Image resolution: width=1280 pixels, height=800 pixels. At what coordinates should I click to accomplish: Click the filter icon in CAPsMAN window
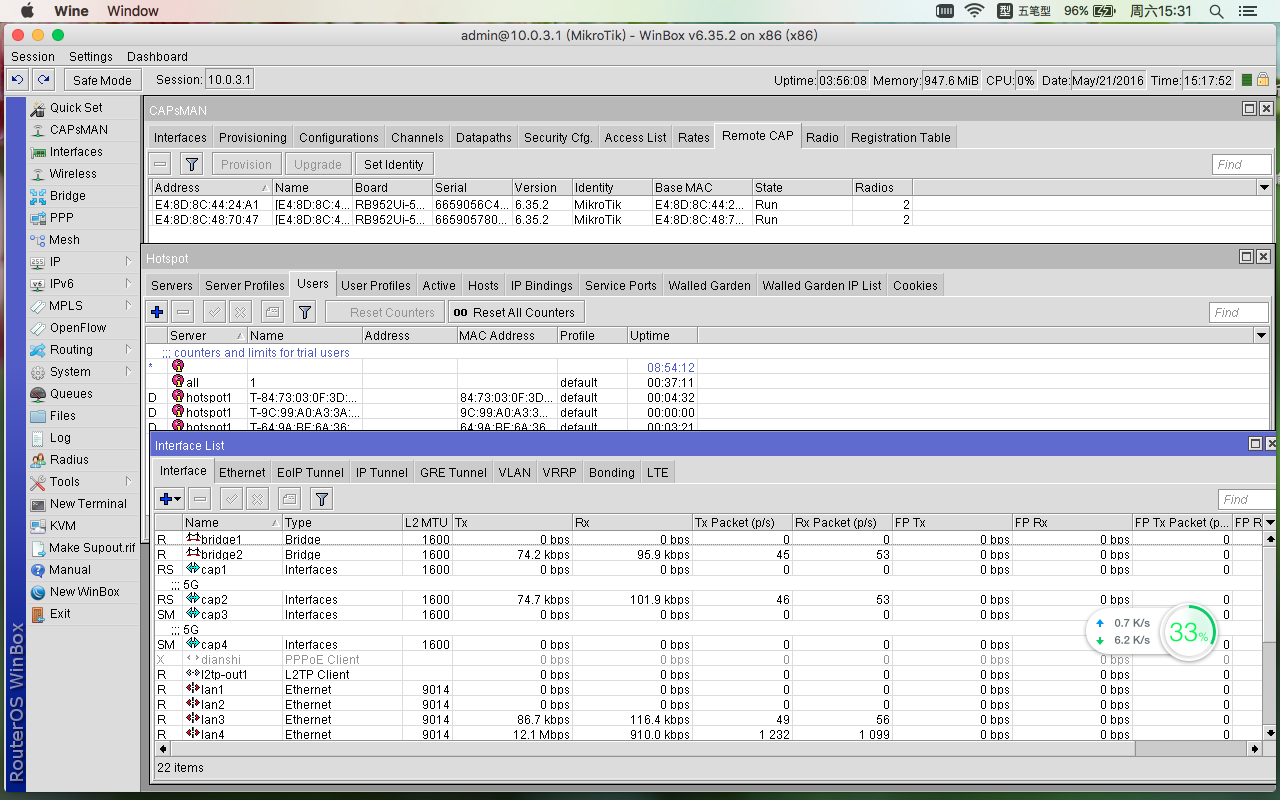pyautogui.click(x=192, y=164)
